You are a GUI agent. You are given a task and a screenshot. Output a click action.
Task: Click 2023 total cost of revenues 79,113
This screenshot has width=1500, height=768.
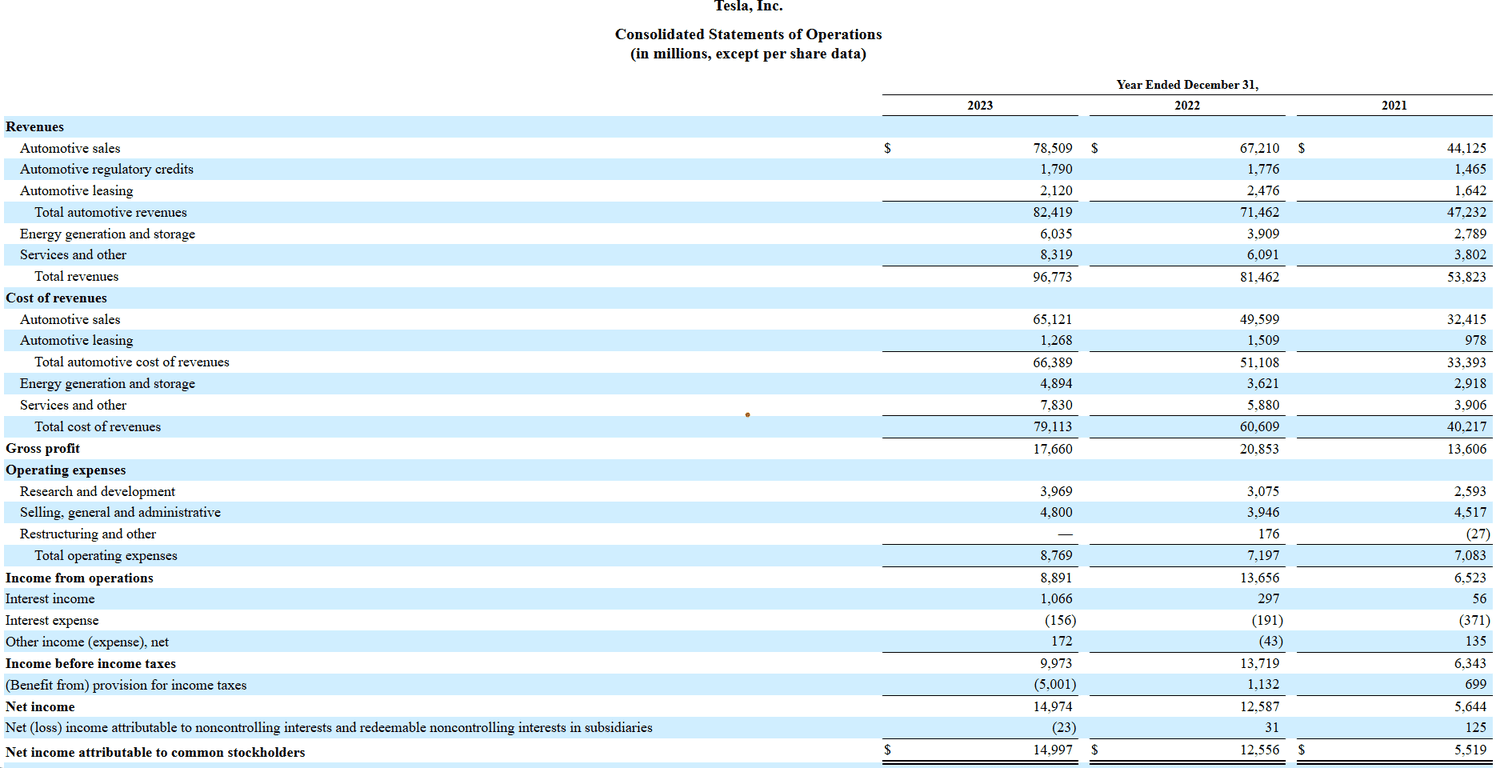pos(1052,427)
